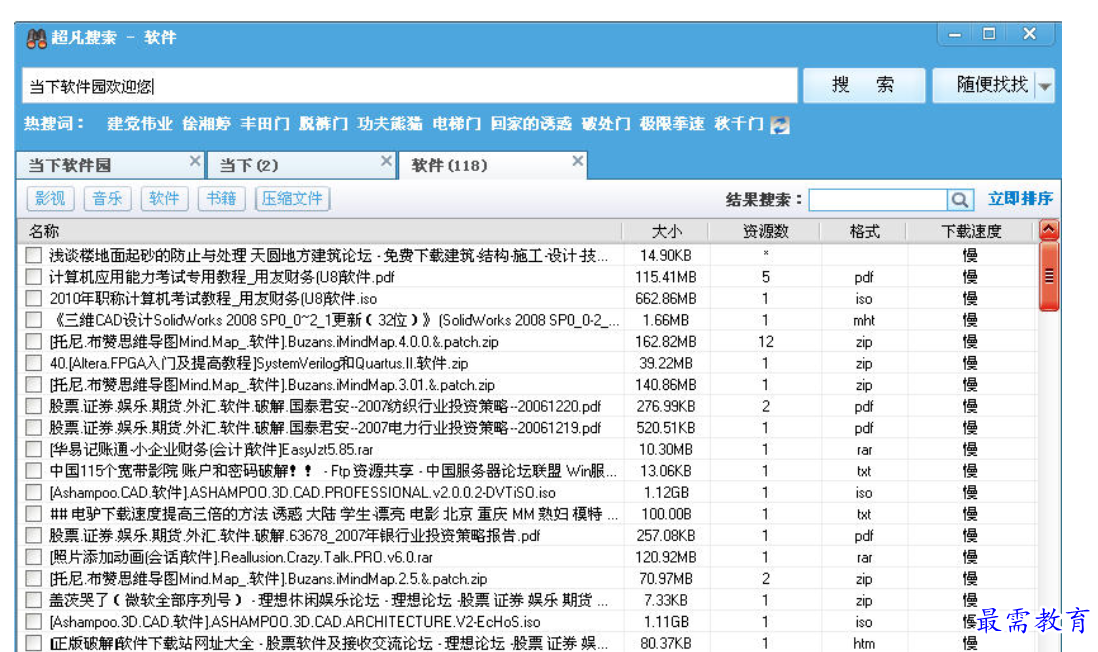
Task: Click hot word 徐湘婷
Action: pos(206,125)
